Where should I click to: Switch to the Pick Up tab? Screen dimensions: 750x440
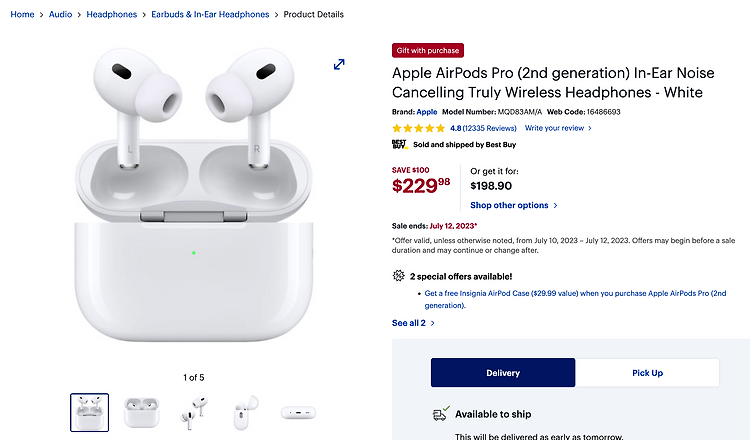pyautogui.click(x=647, y=373)
